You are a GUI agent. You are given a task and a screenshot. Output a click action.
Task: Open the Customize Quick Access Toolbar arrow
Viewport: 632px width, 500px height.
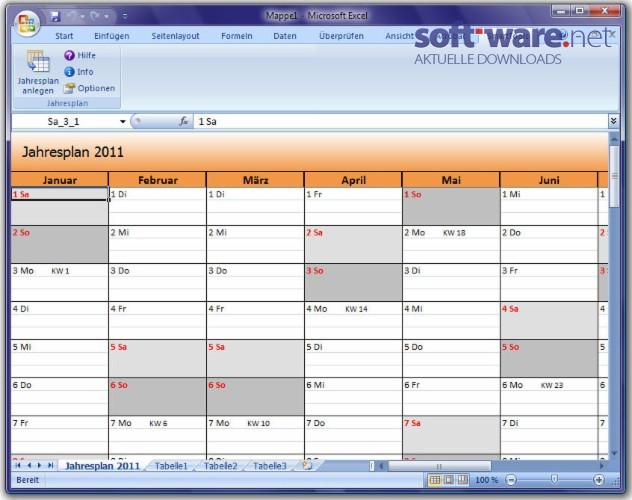coord(125,16)
